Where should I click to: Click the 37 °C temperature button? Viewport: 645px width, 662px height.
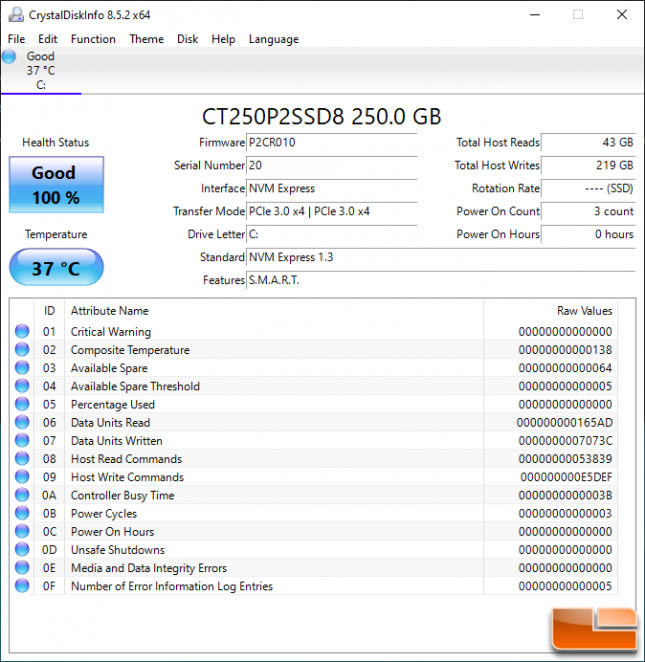(x=56, y=267)
